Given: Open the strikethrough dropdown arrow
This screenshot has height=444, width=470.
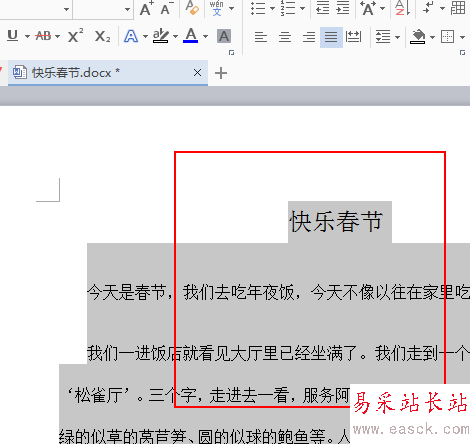Looking at the screenshot, I should pos(57,36).
